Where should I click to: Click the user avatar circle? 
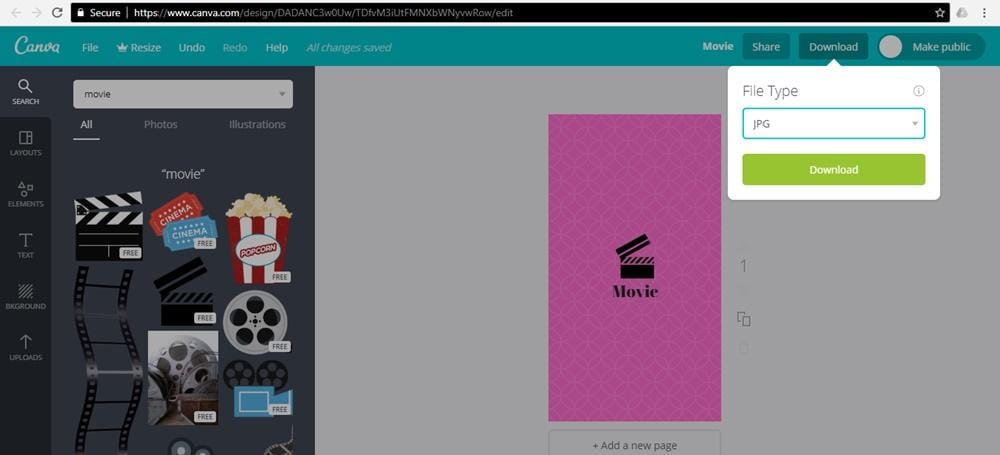click(x=890, y=47)
